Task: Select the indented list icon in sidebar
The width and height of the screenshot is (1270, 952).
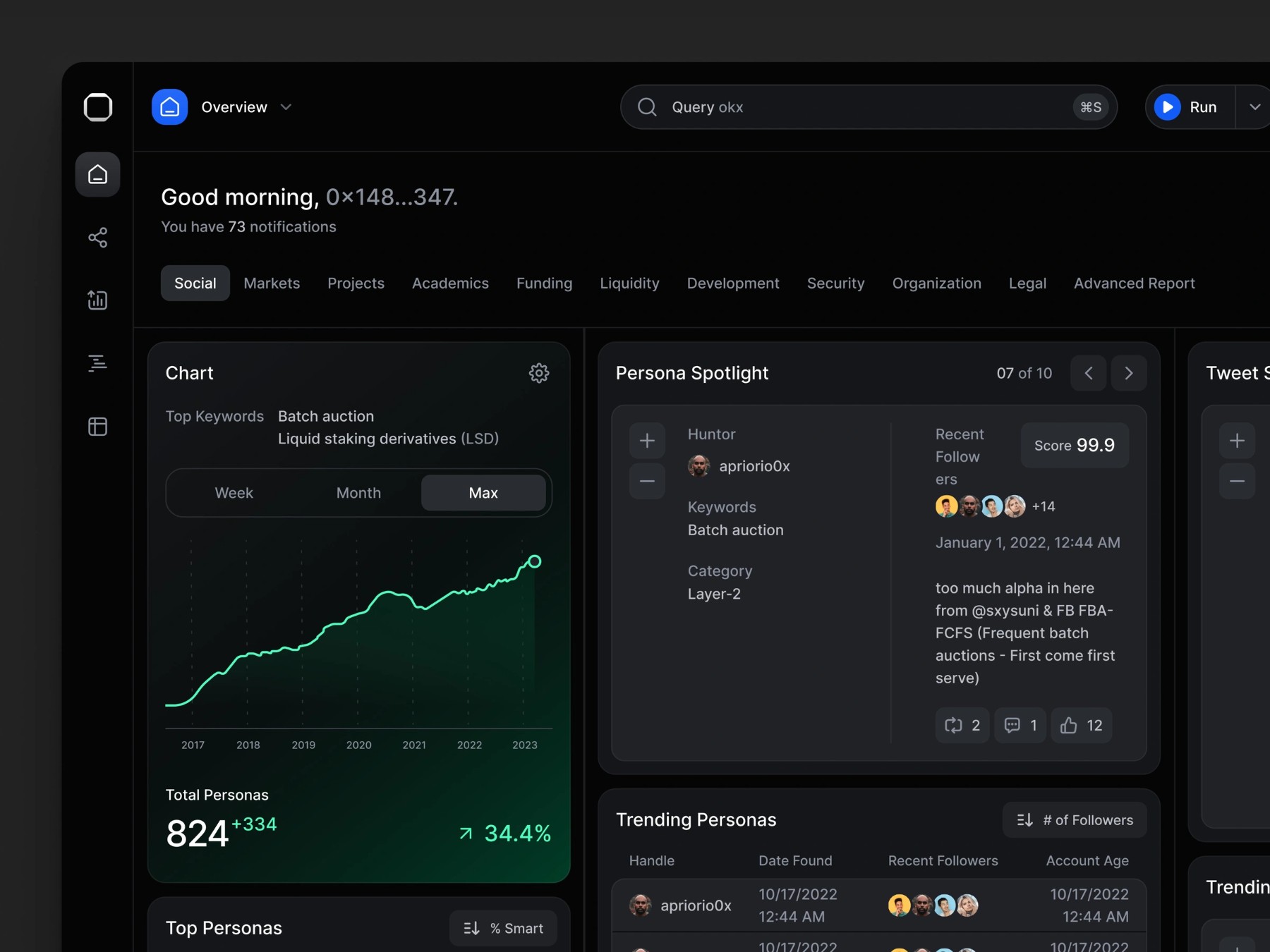Action: pos(97,363)
